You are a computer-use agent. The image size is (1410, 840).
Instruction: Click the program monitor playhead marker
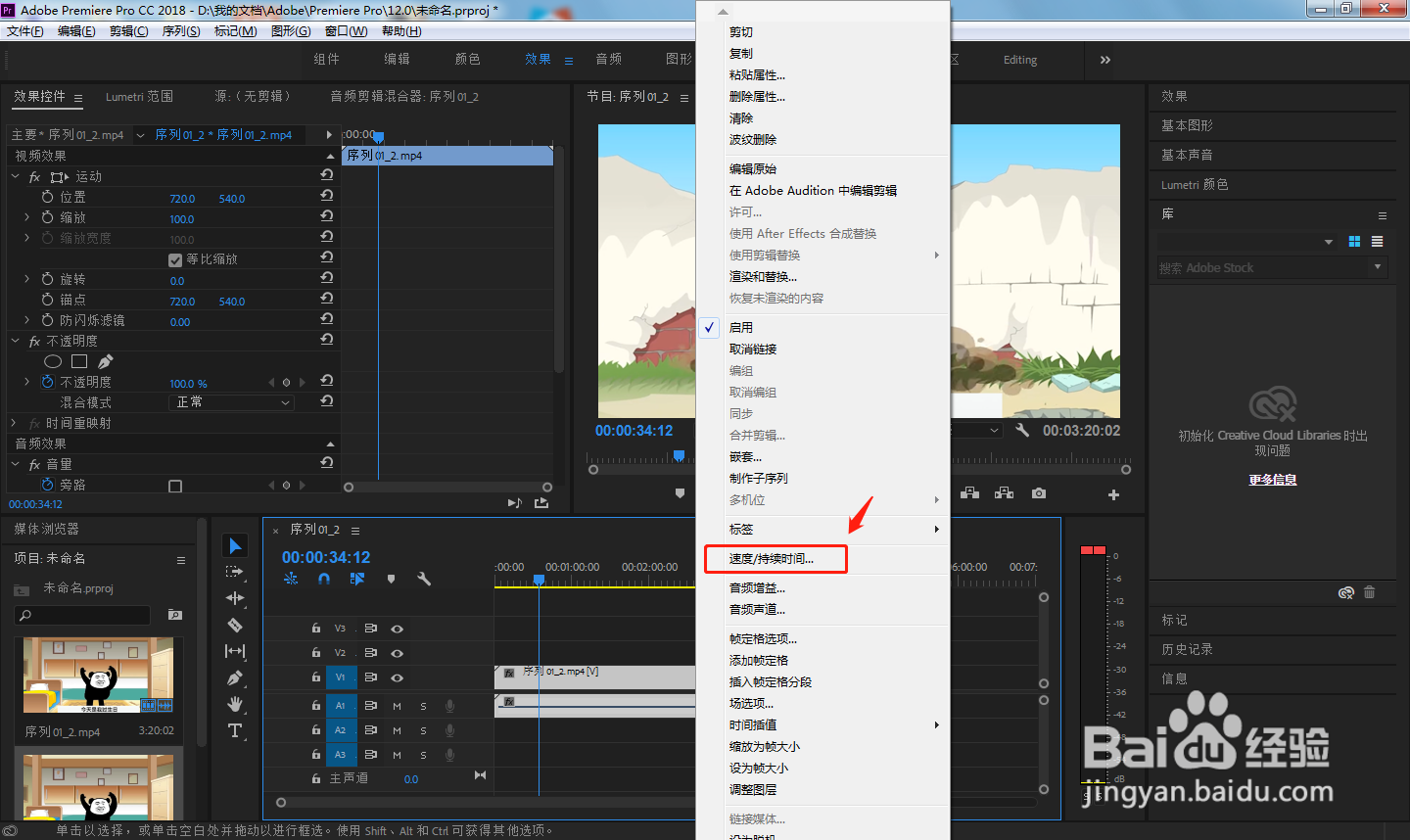tap(679, 455)
